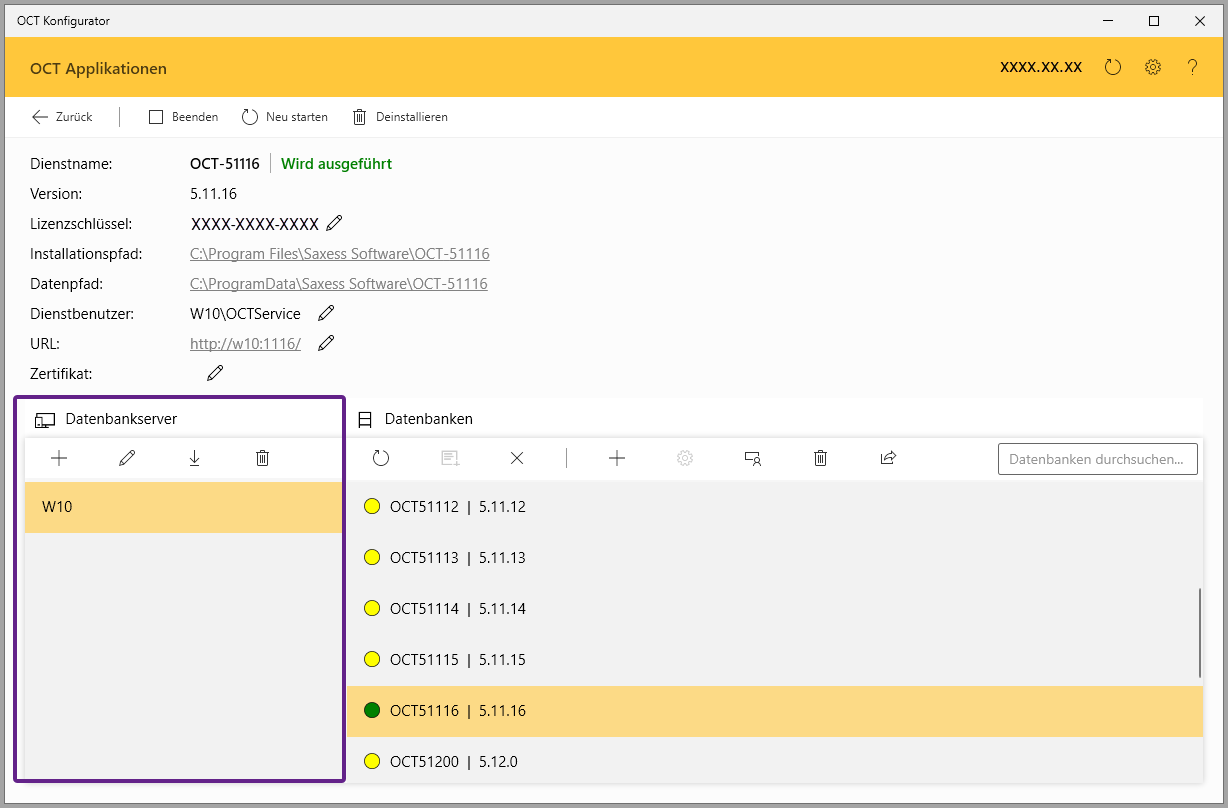Open help question mark in header

[x=1192, y=68]
